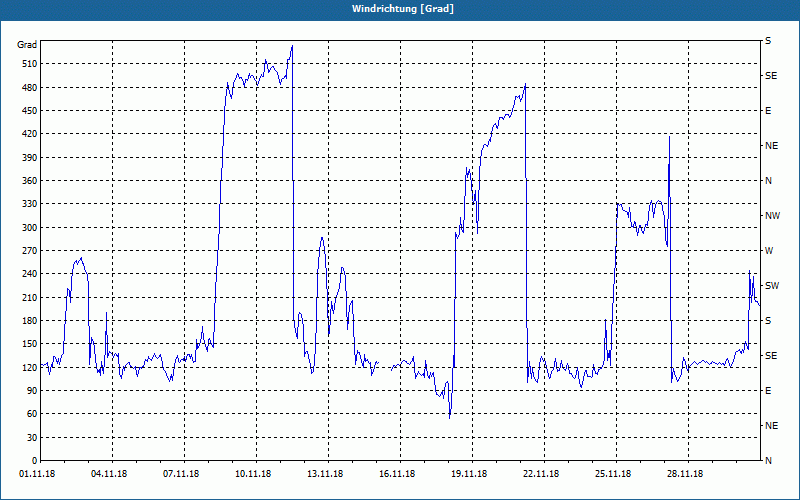
Task: Select the 90 y-axis value
Action: [32, 391]
